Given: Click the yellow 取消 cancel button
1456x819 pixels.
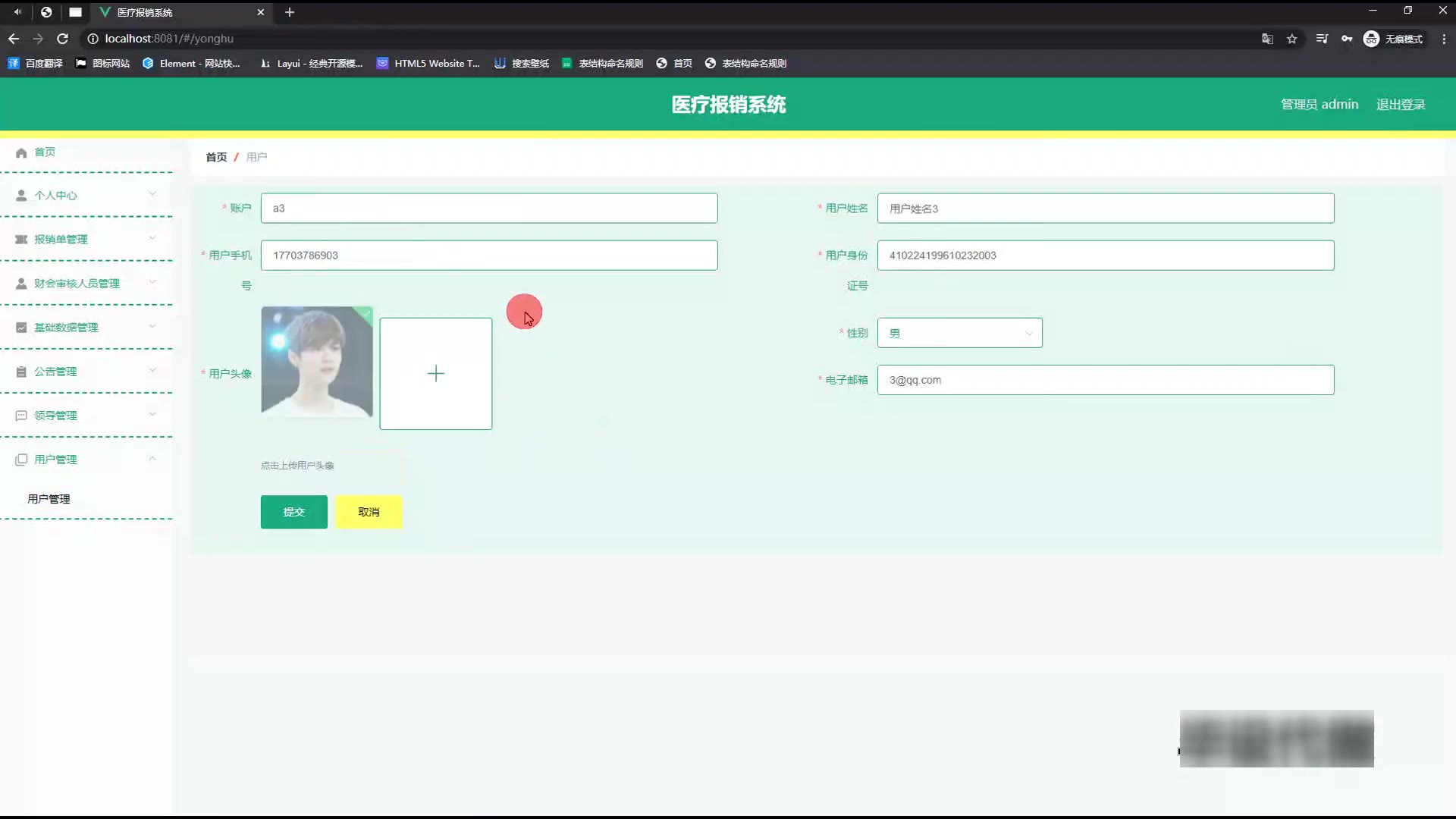Looking at the screenshot, I should (x=369, y=512).
